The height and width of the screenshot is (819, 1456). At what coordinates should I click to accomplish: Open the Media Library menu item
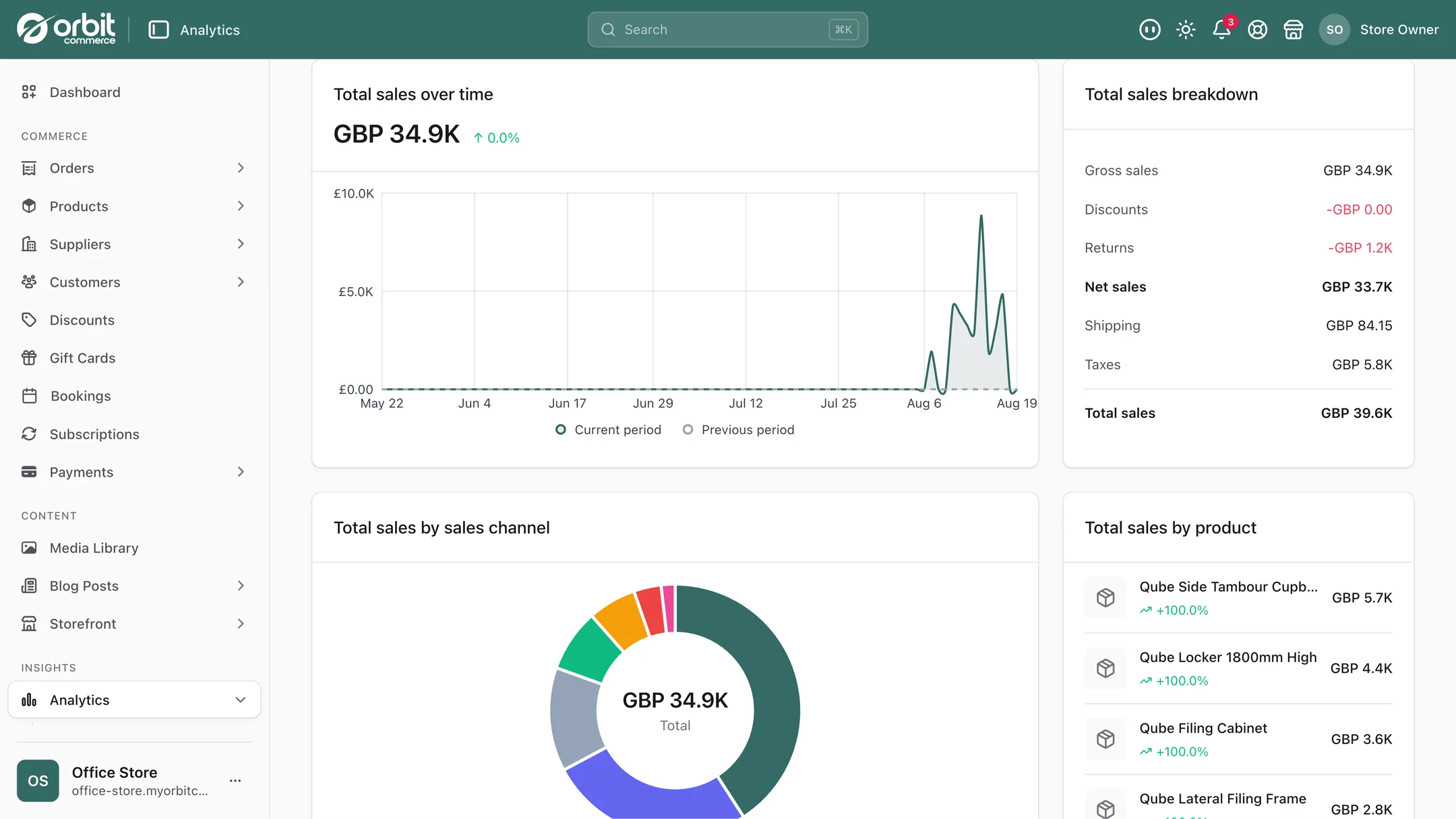point(94,548)
